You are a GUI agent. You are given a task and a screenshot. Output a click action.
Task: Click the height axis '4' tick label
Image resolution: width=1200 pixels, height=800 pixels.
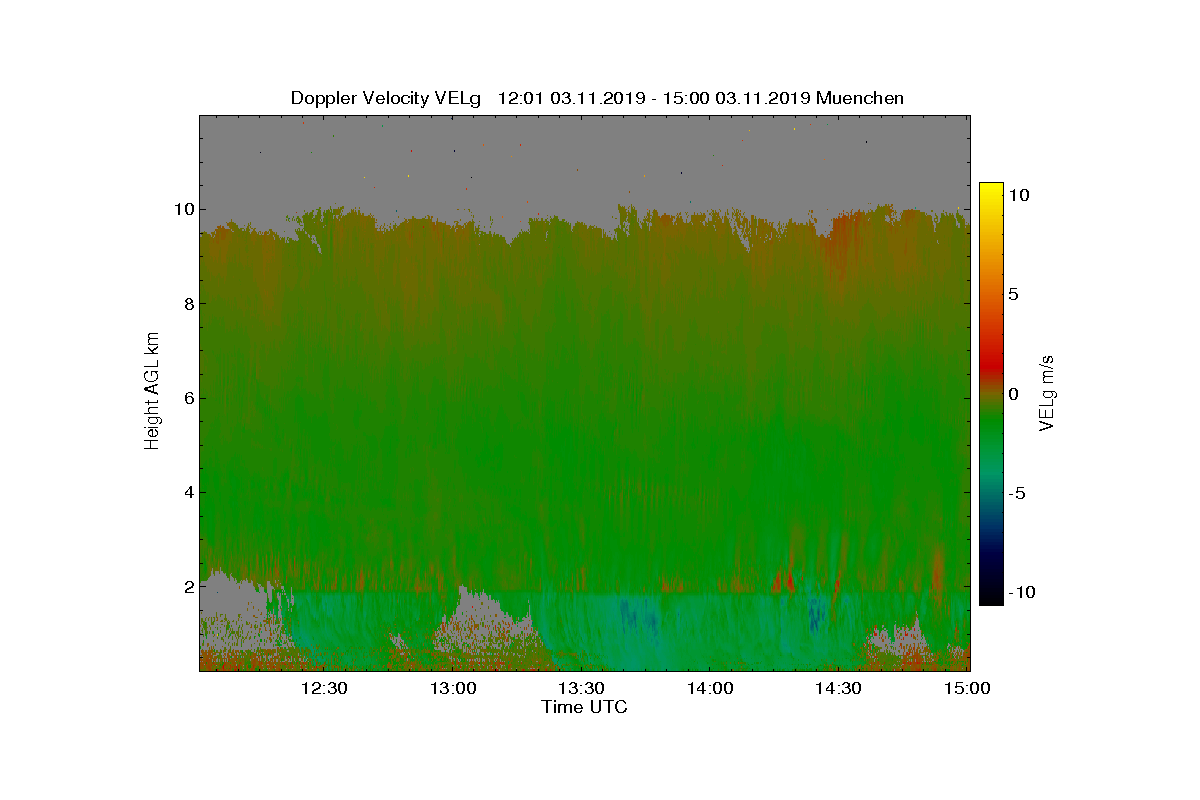(x=188, y=492)
